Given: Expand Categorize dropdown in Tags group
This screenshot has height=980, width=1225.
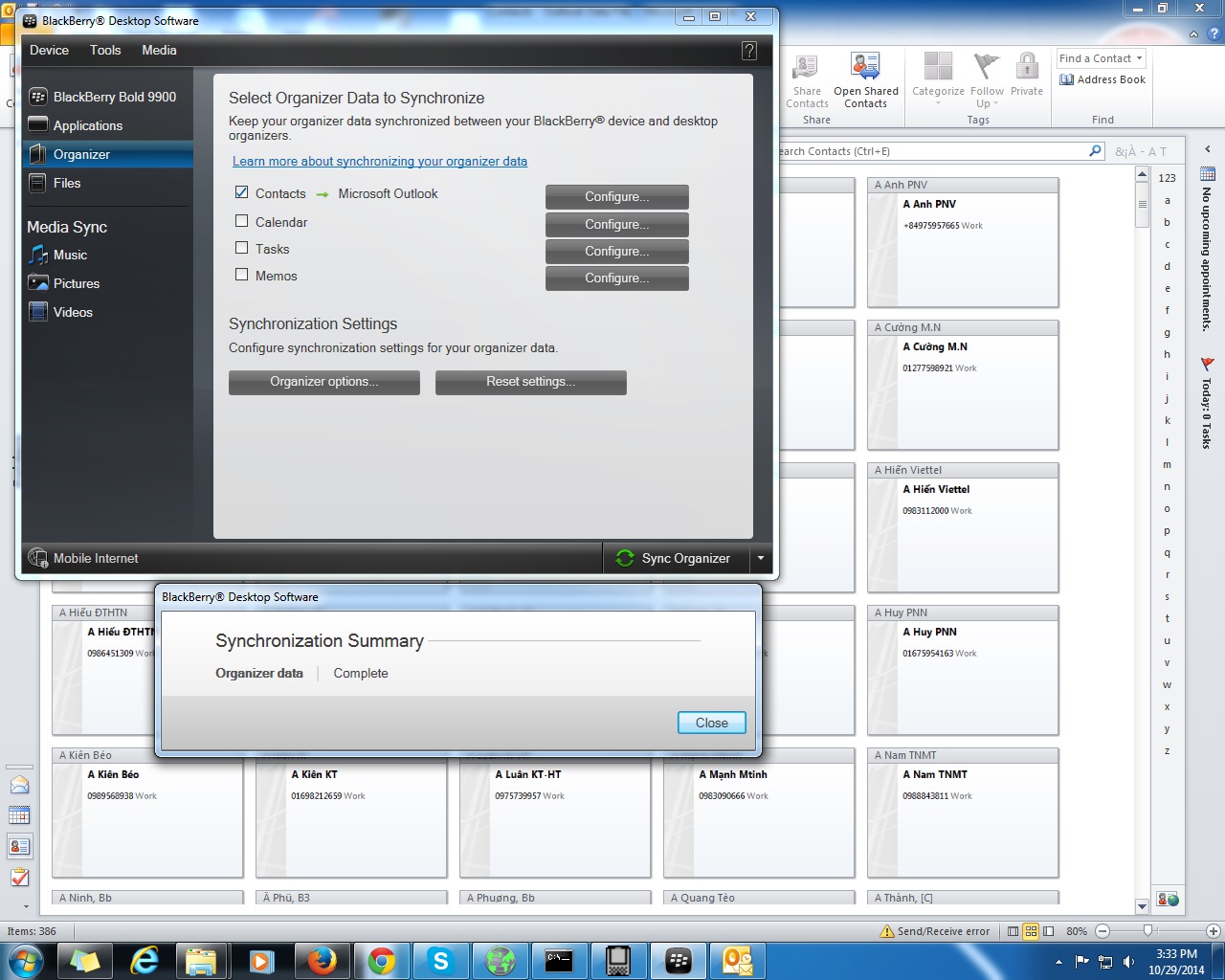Looking at the screenshot, I should pyautogui.click(x=938, y=103).
